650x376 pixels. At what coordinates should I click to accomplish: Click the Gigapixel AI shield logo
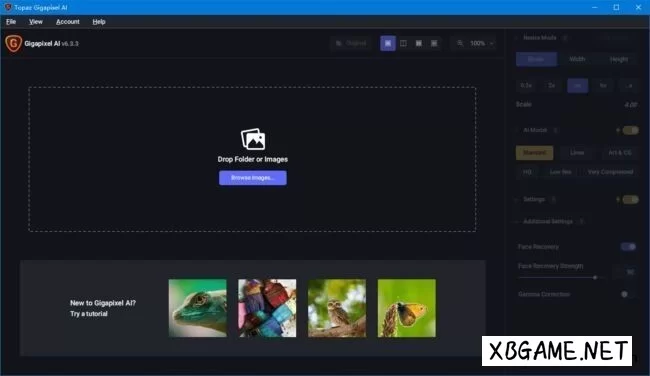13,43
